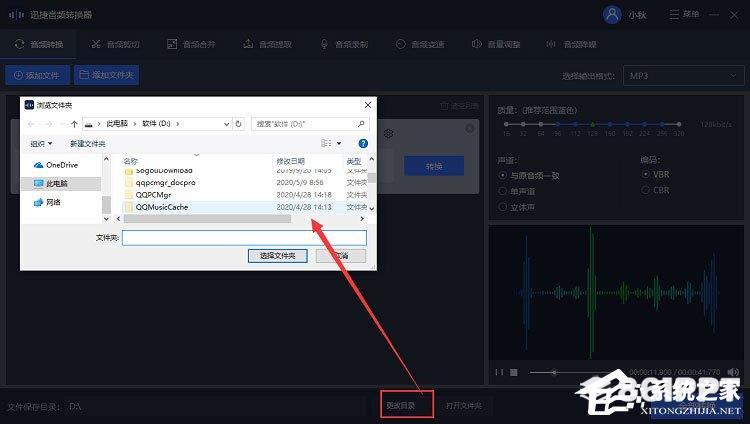The width and height of the screenshot is (750, 424).
Task: Select 立体声 radio button
Action: [517, 207]
